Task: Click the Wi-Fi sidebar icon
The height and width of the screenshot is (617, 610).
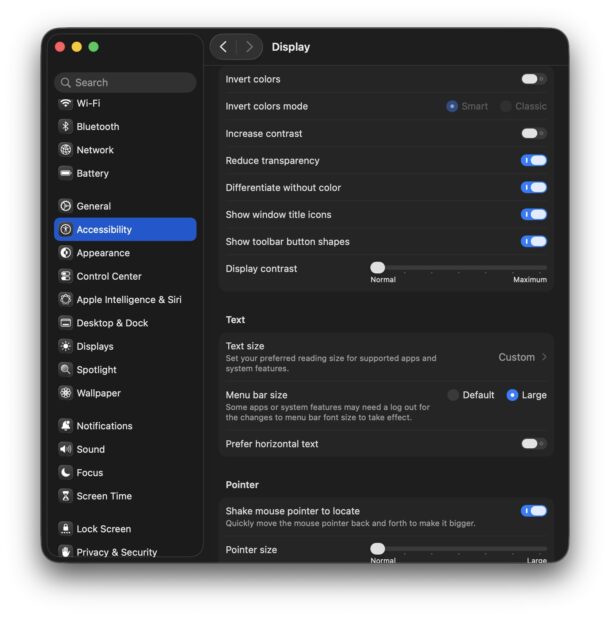Action: pyautogui.click(x=66, y=103)
